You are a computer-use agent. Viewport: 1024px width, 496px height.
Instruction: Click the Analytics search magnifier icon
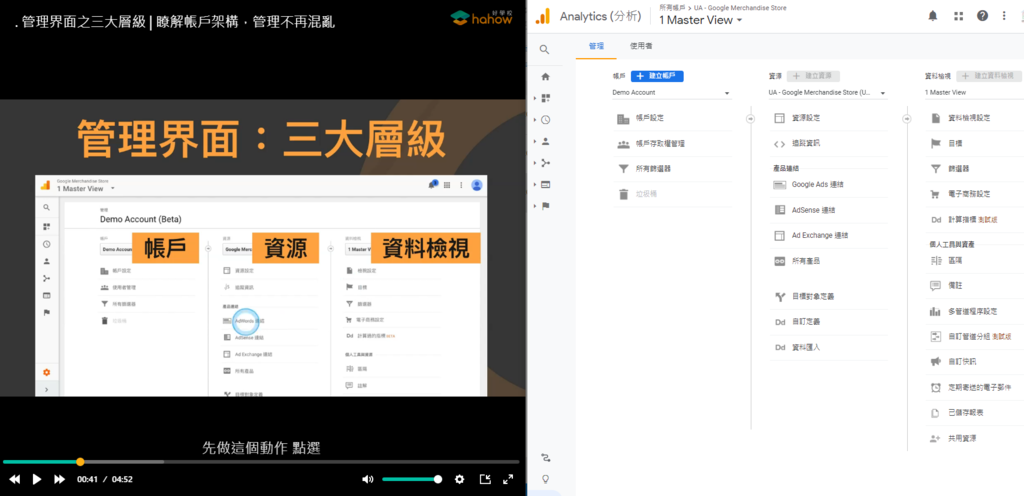tap(544, 49)
